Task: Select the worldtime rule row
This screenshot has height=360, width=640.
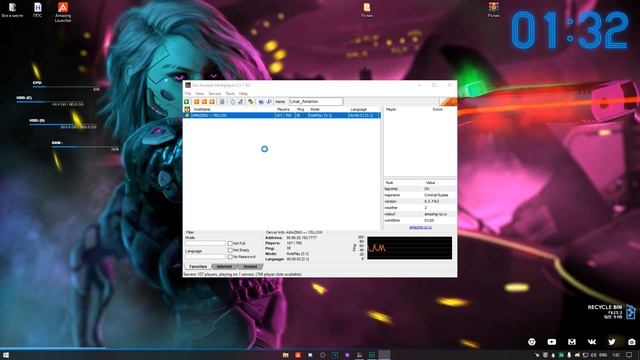Action: (420, 220)
